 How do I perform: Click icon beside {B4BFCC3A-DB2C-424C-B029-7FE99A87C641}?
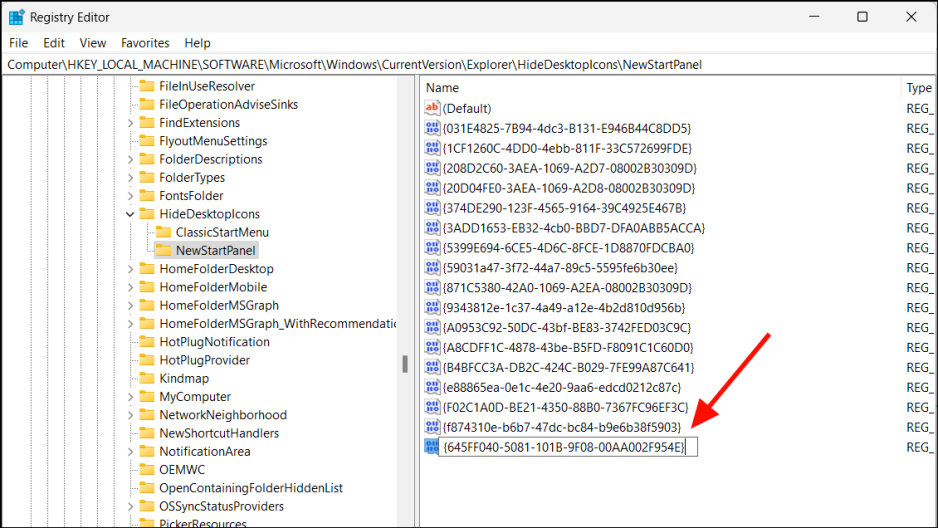(432, 367)
